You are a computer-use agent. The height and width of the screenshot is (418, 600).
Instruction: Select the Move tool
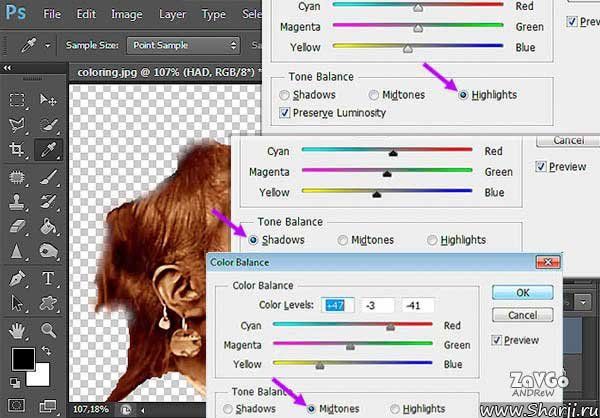[47, 100]
